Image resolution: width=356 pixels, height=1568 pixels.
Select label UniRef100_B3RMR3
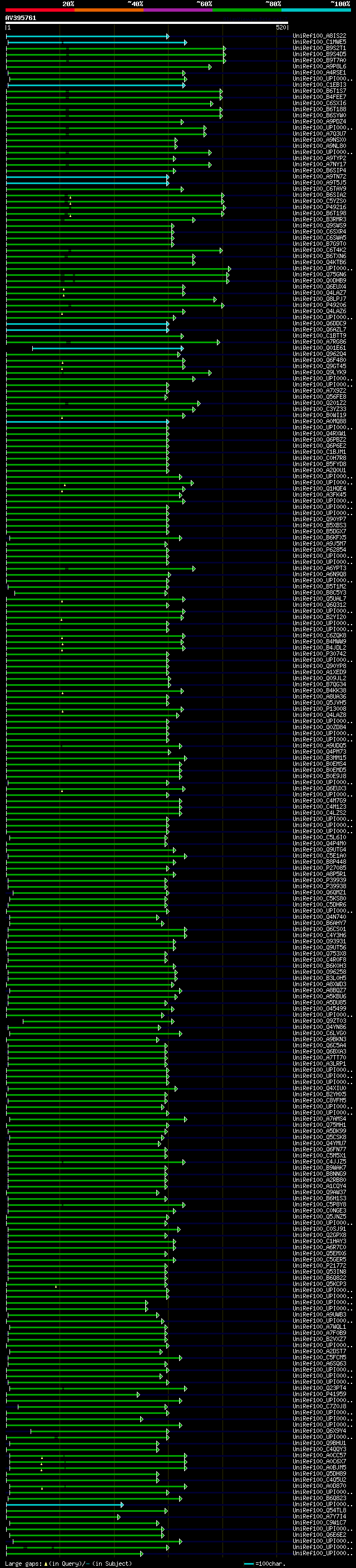tap(319, 219)
